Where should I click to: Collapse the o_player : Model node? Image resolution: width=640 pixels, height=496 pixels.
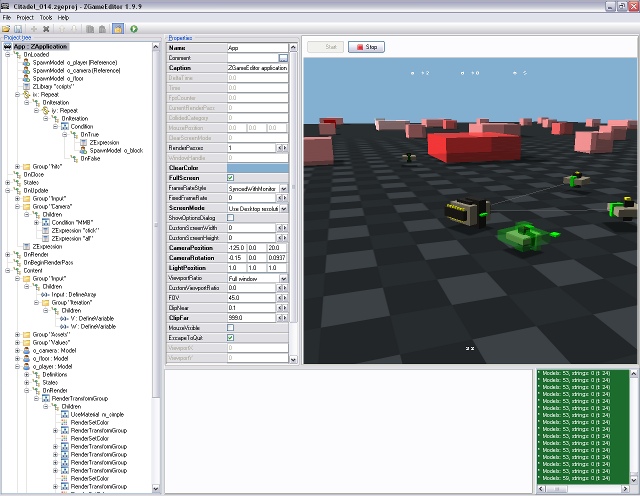tap(17, 367)
